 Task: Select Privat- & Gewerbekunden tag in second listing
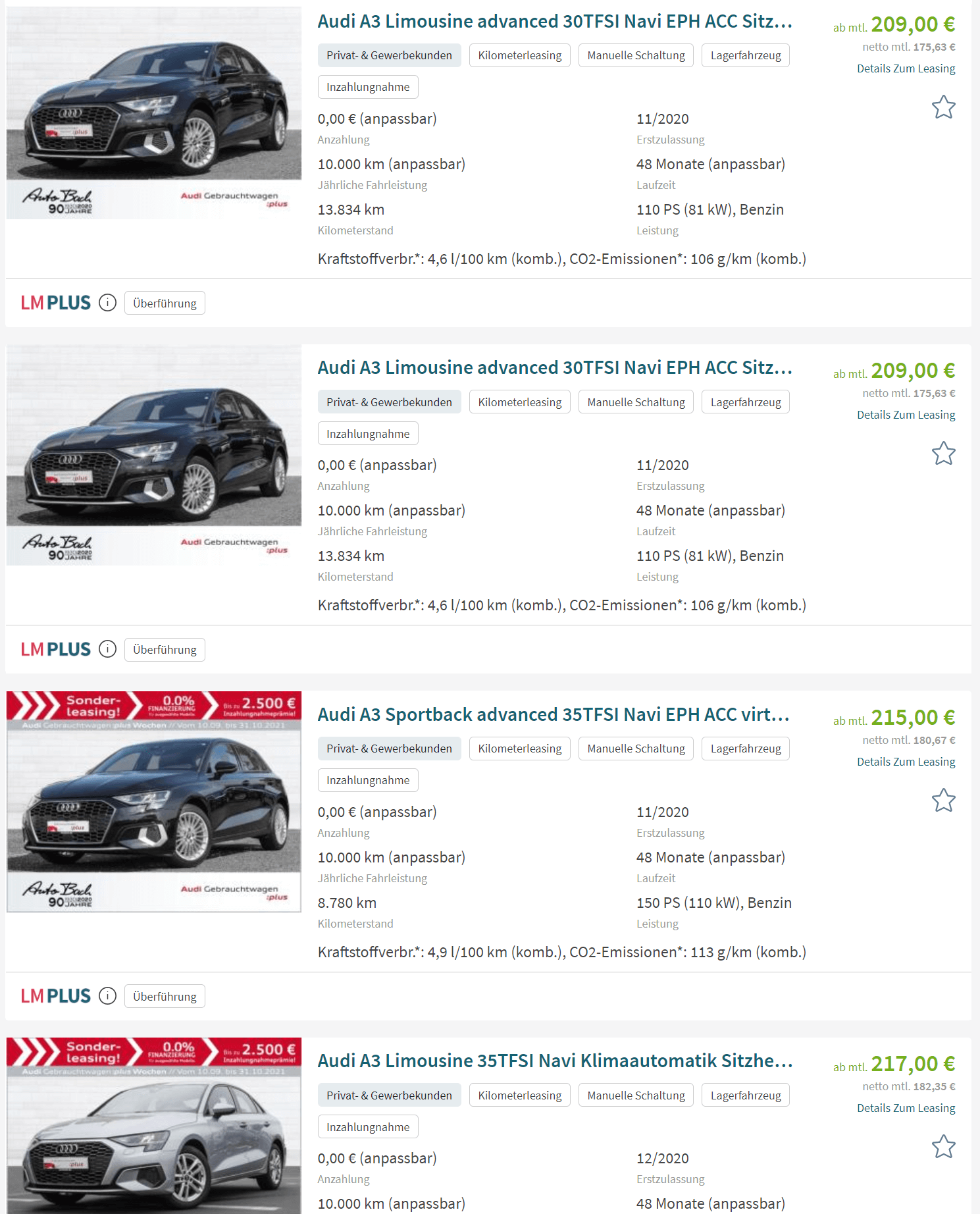(389, 402)
